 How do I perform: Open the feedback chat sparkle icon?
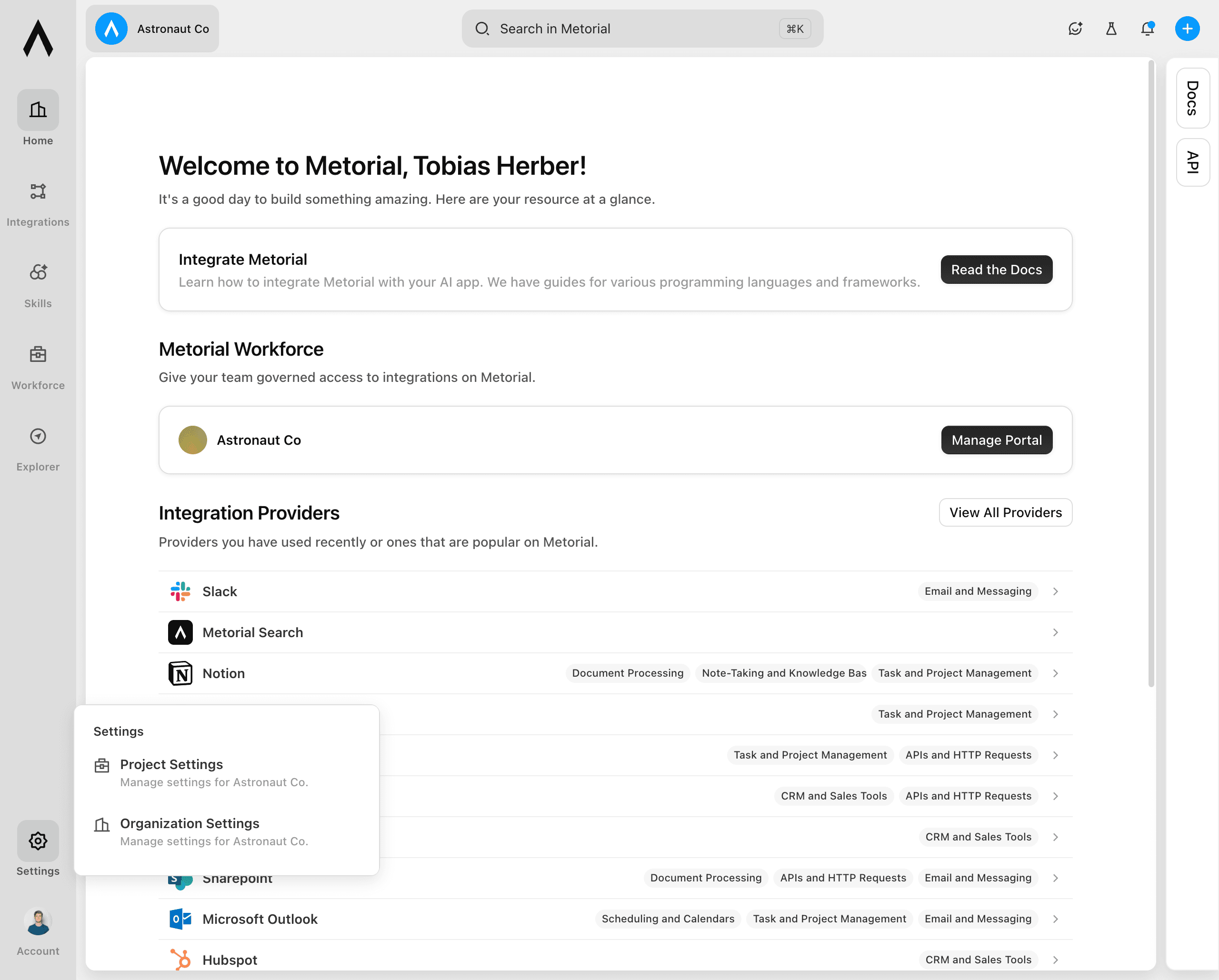(1075, 28)
